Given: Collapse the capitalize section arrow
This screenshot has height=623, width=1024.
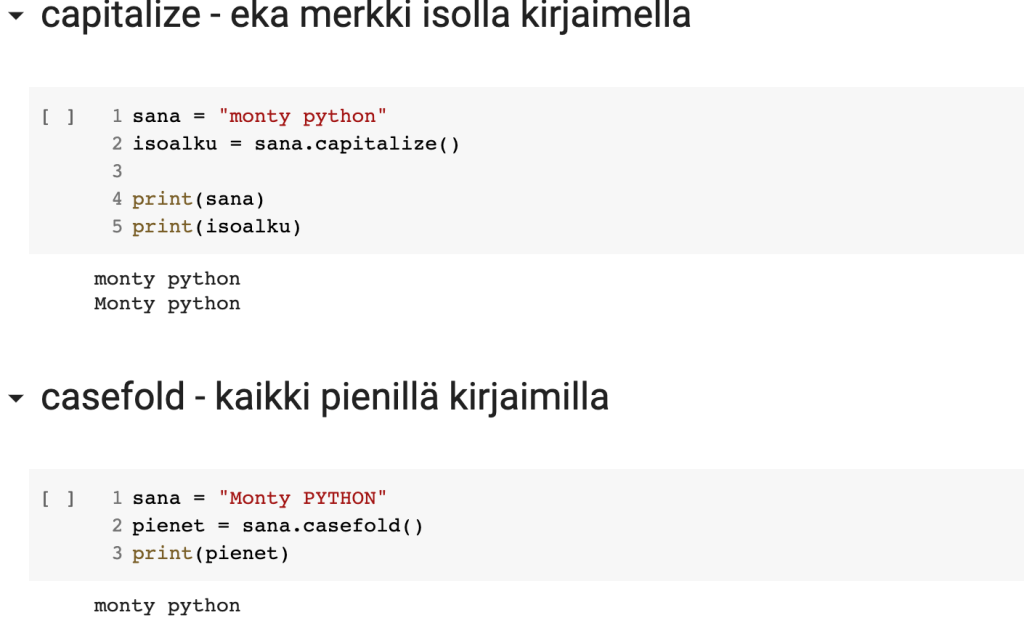Looking at the screenshot, I should [x=15, y=17].
